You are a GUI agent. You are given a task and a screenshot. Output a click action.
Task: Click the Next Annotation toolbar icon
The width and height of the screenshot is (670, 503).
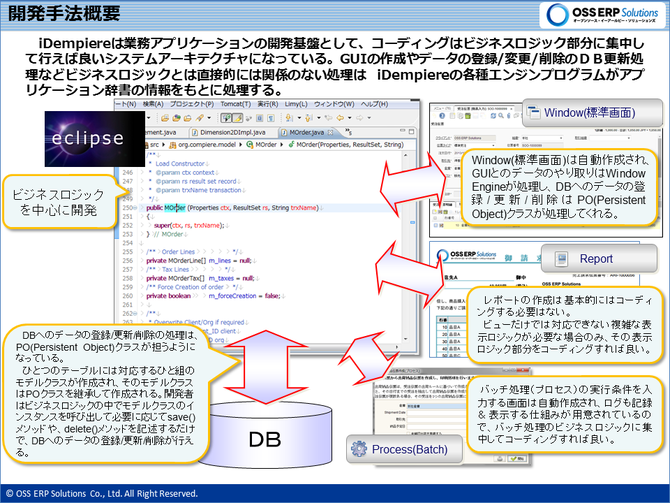[289, 118]
